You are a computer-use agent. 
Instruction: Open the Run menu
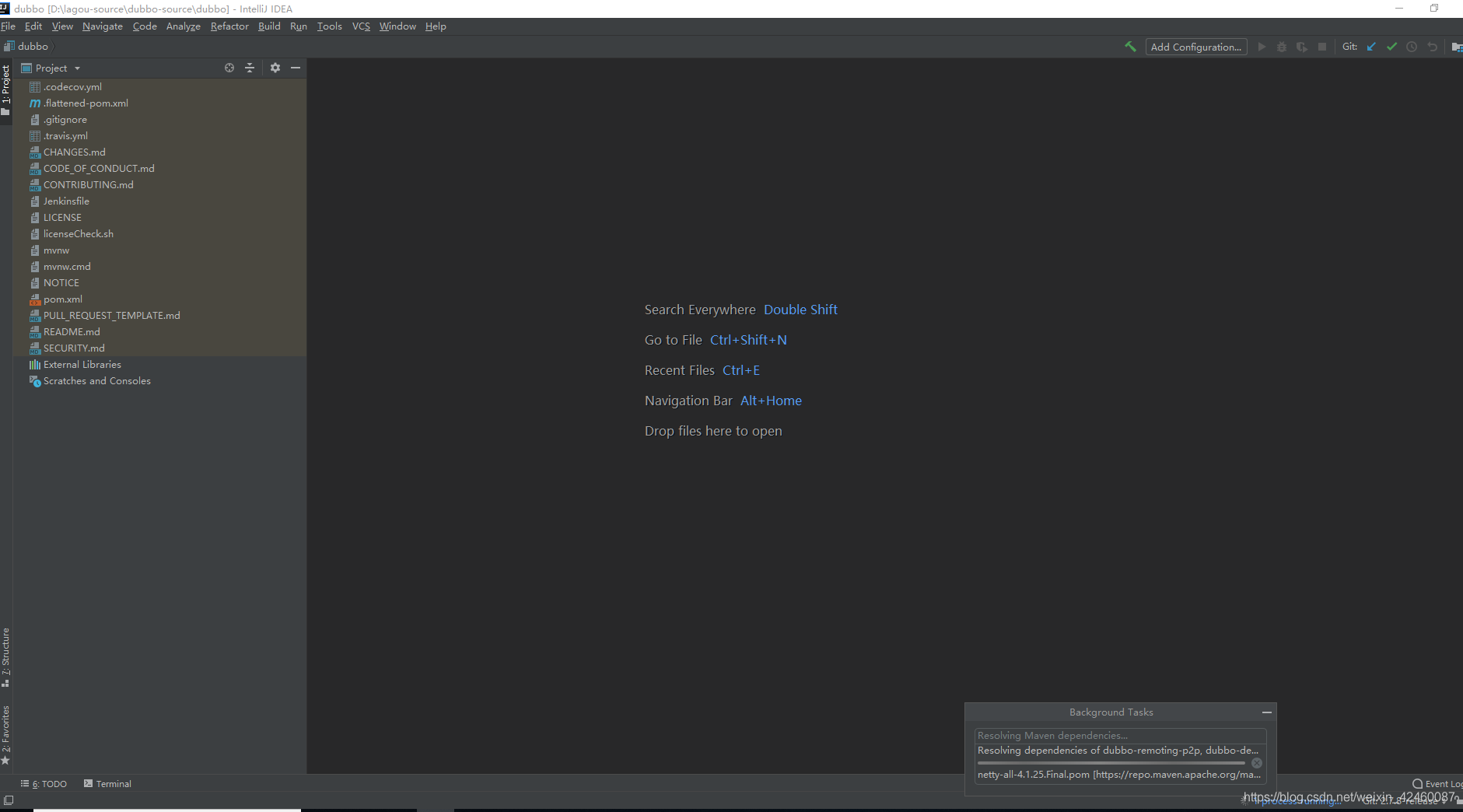299,26
